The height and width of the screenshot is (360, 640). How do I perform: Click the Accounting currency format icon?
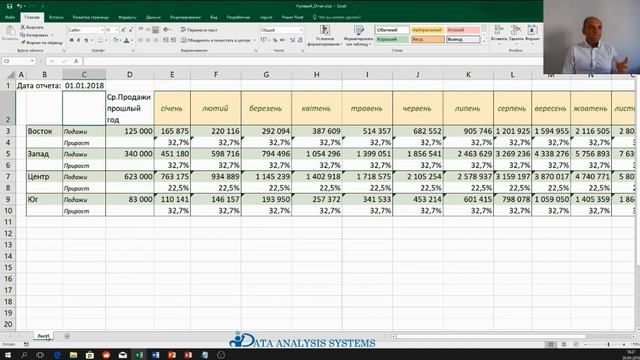[264, 40]
